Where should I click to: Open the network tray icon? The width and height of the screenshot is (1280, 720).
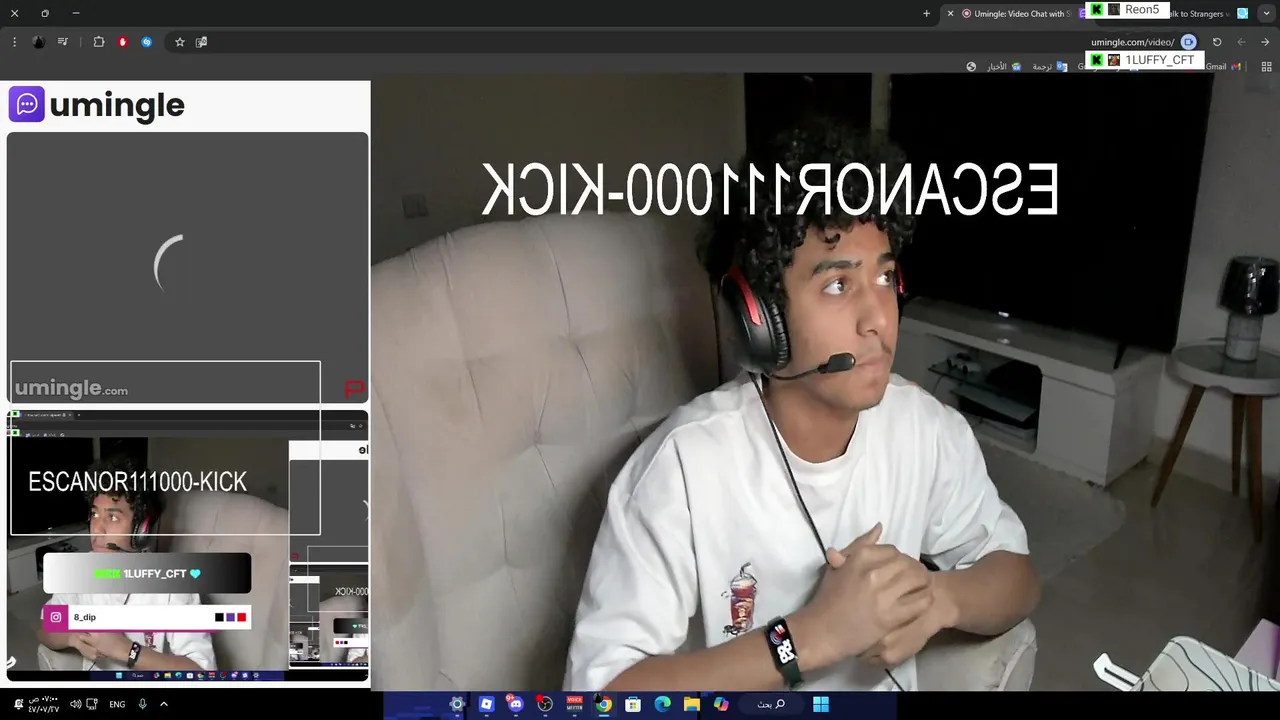[x=93, y=704]
